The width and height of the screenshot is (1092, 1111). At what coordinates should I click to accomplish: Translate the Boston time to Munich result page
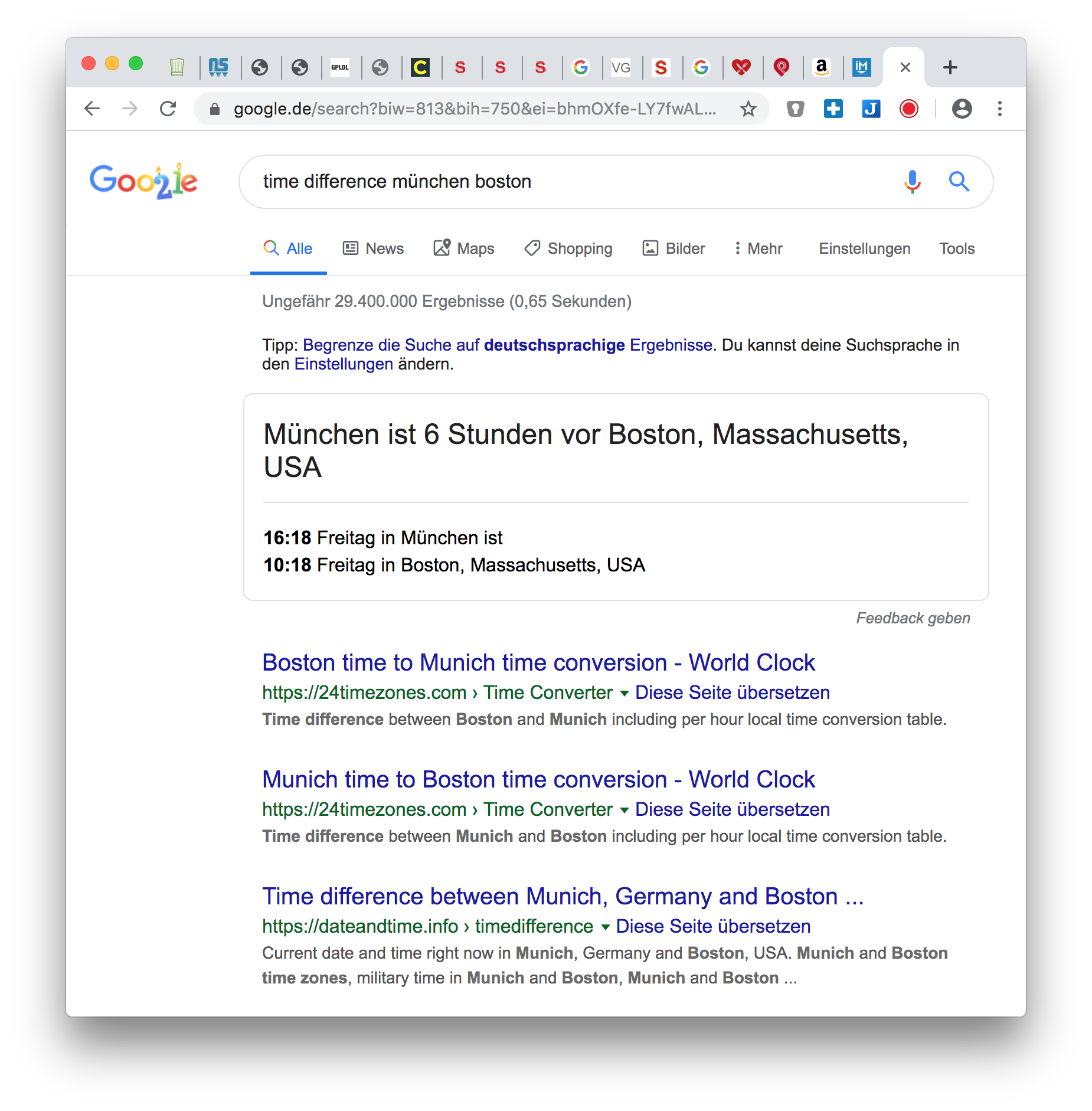(x=733, y=692)
